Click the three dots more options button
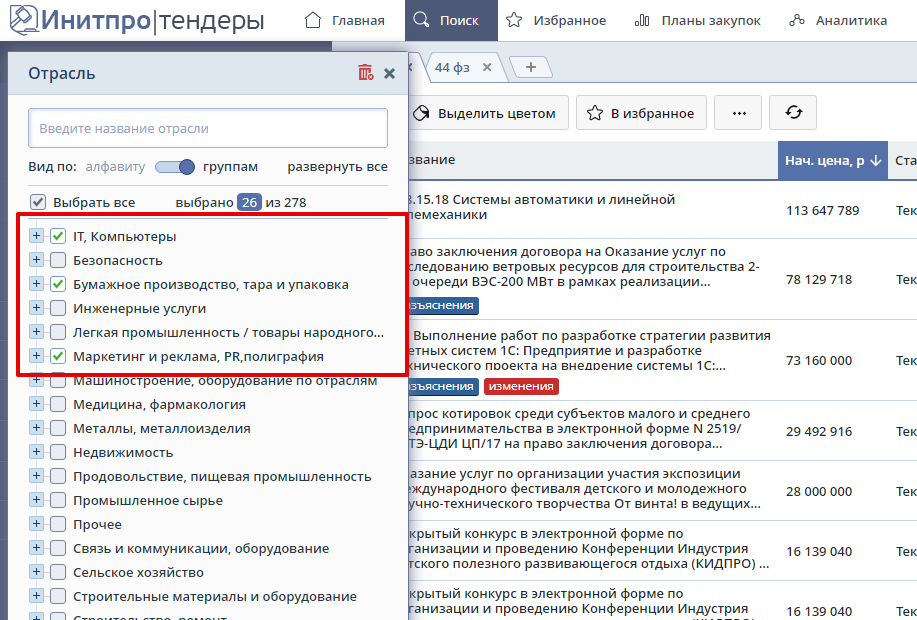This screenshot has width=917, height=620. click(x=739, y=113)
